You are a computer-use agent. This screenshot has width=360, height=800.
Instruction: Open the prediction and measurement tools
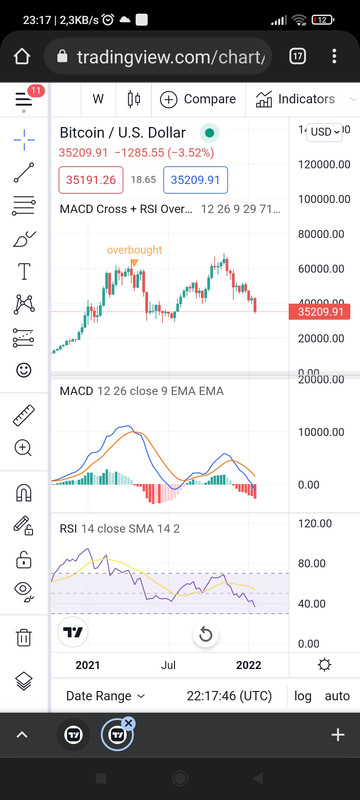[x=24, y=337]
